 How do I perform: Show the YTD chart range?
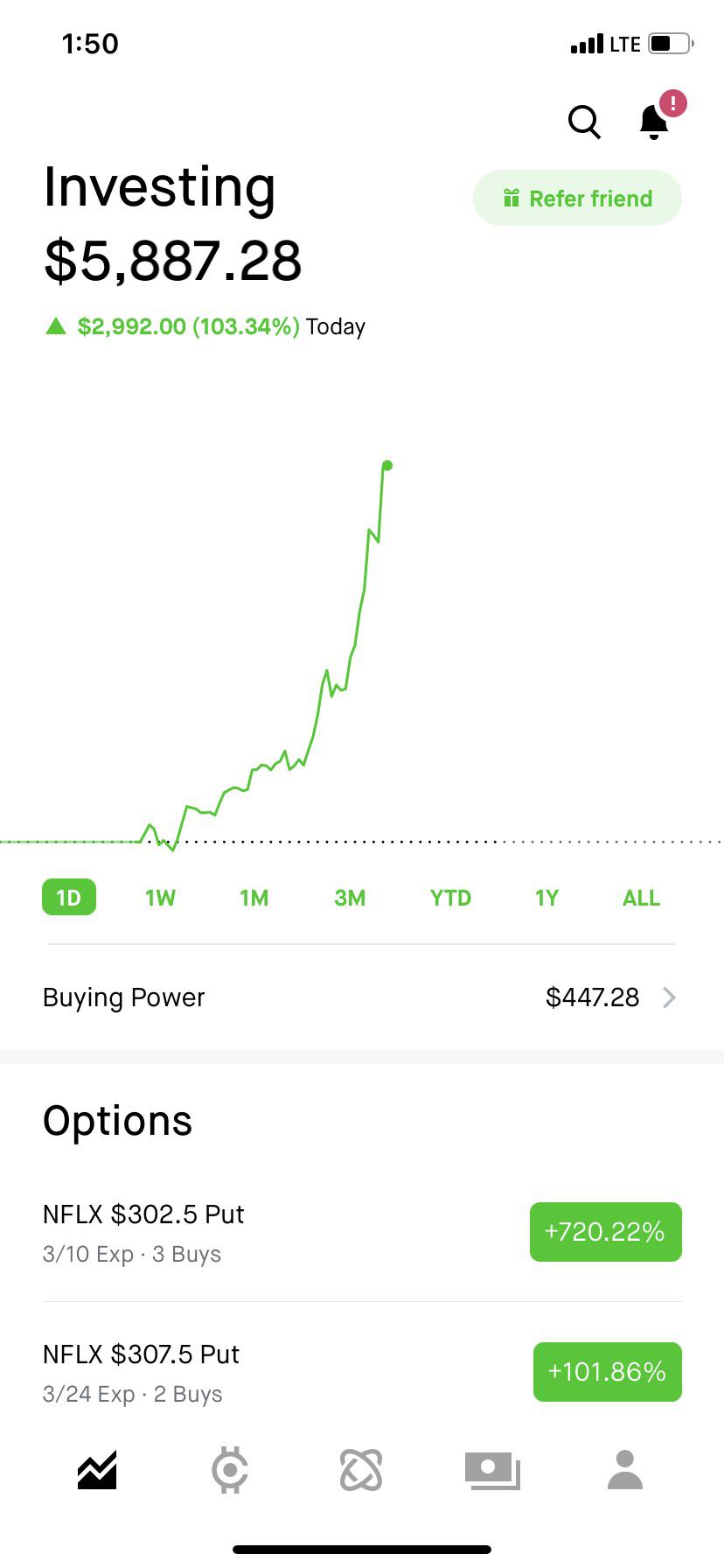click(x=450, y=898)
